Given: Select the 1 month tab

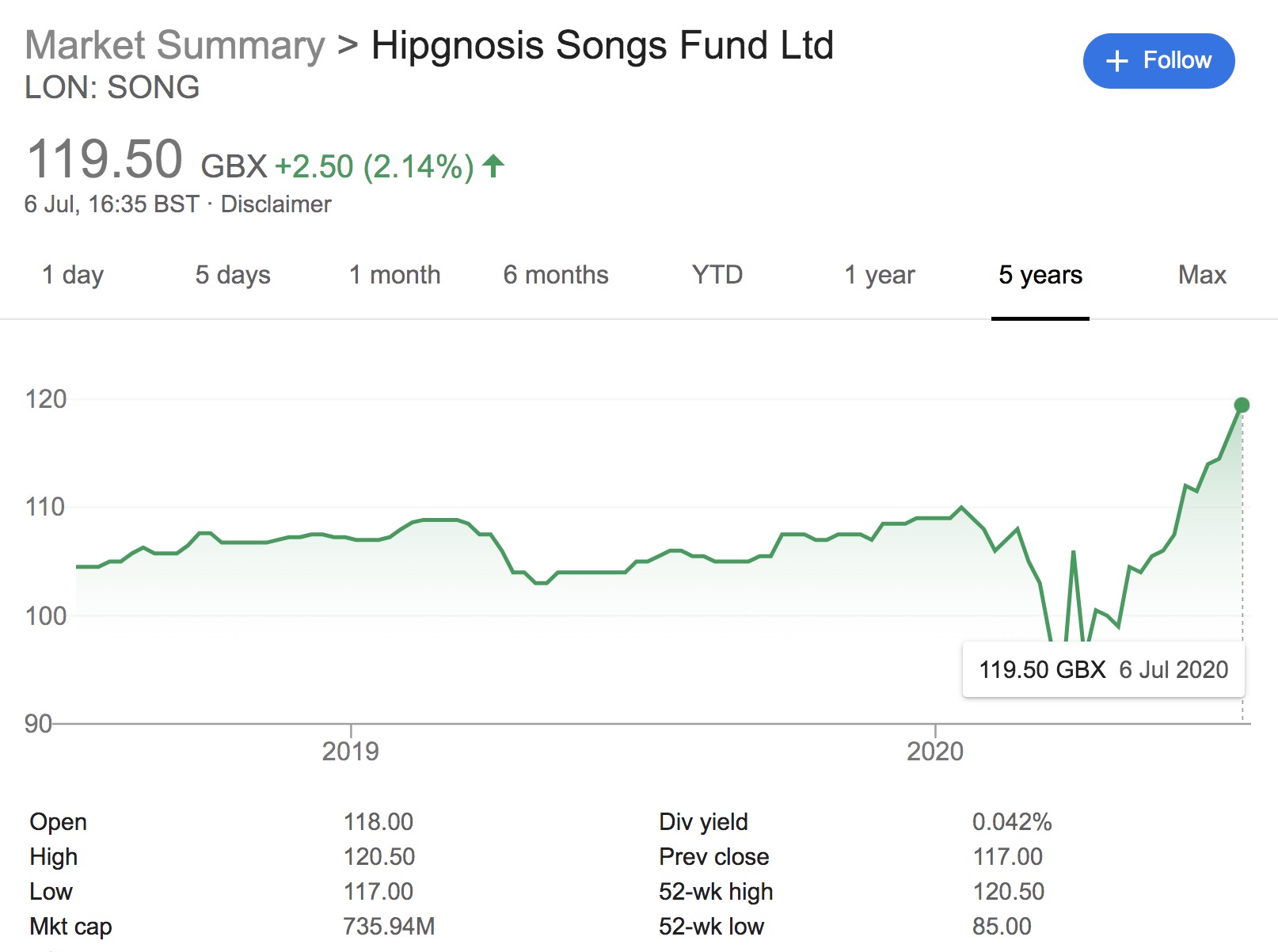Looking at the screenshot, I should [x=394, y=275].
